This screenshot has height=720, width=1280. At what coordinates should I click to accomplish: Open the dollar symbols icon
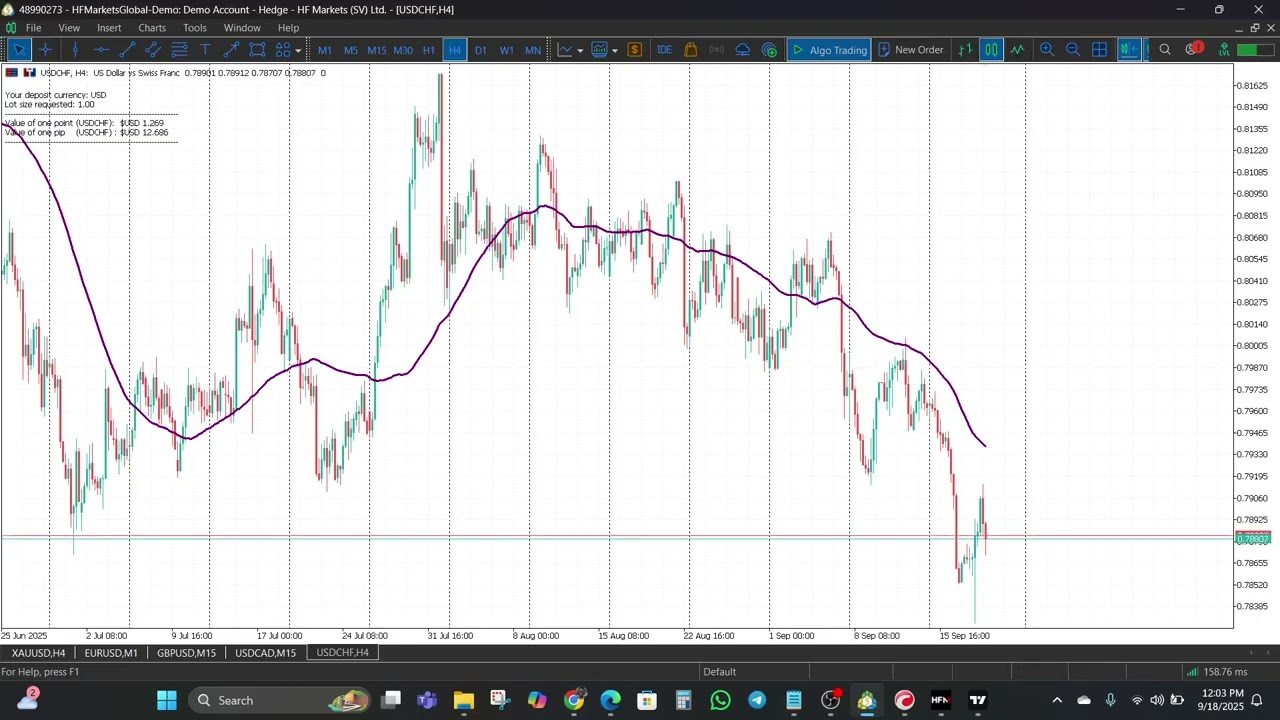click(635, 50)
